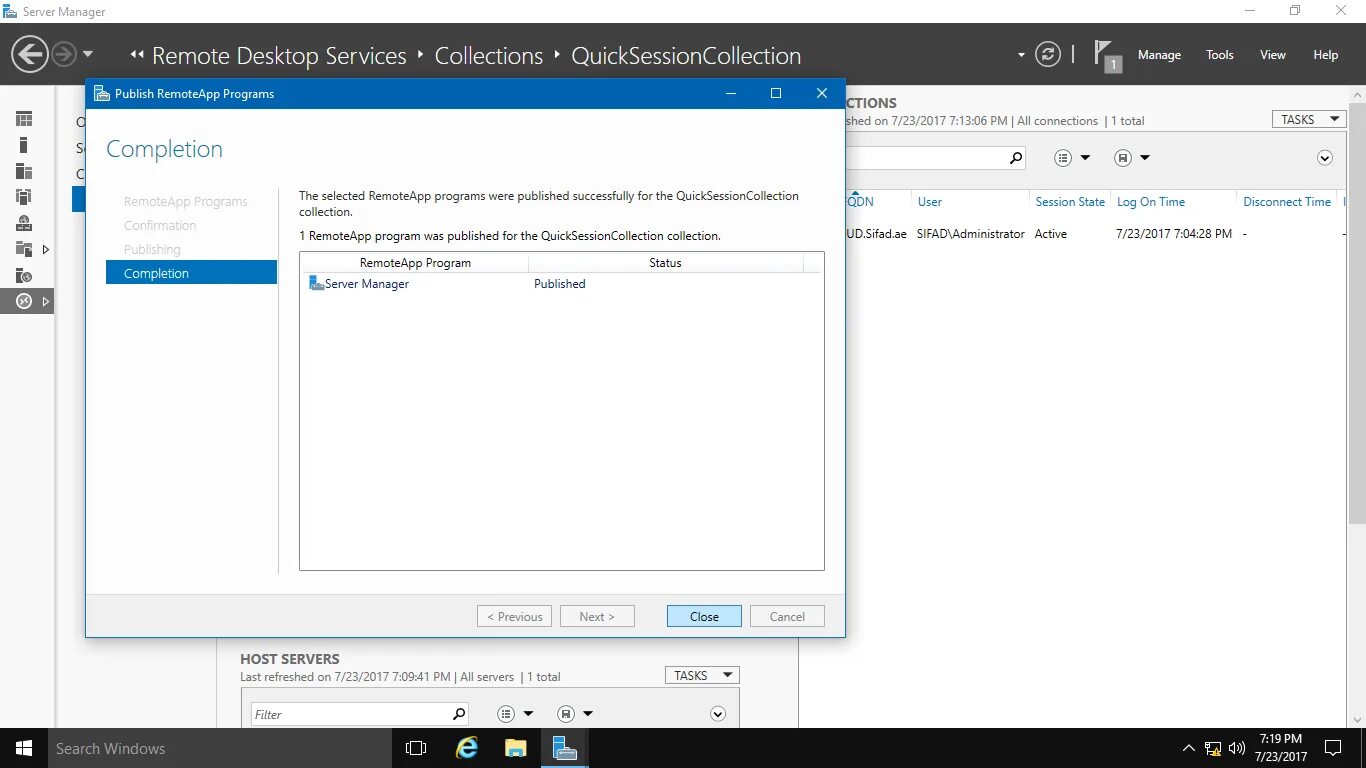
Task: Open the IIS role icon in the sidebar
Action: pyautogui.click(x=24, y=275)
